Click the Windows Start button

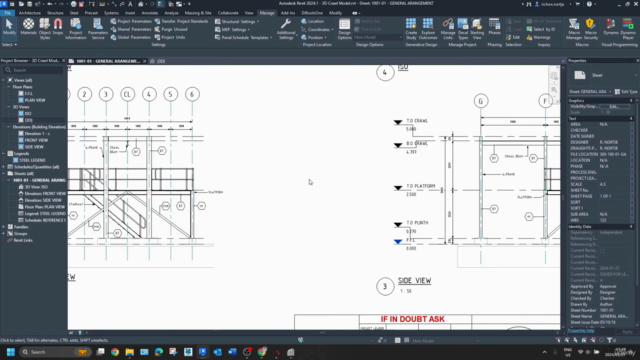coord(11,352)
